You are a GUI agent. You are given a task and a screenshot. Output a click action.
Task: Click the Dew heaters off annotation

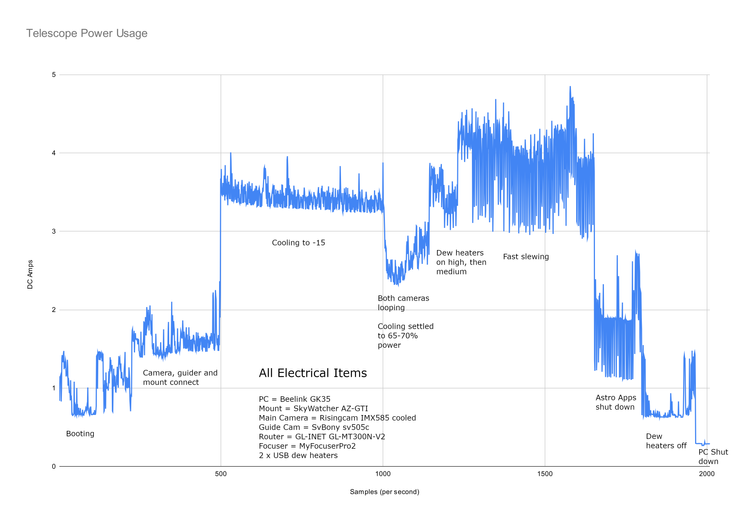666,441
